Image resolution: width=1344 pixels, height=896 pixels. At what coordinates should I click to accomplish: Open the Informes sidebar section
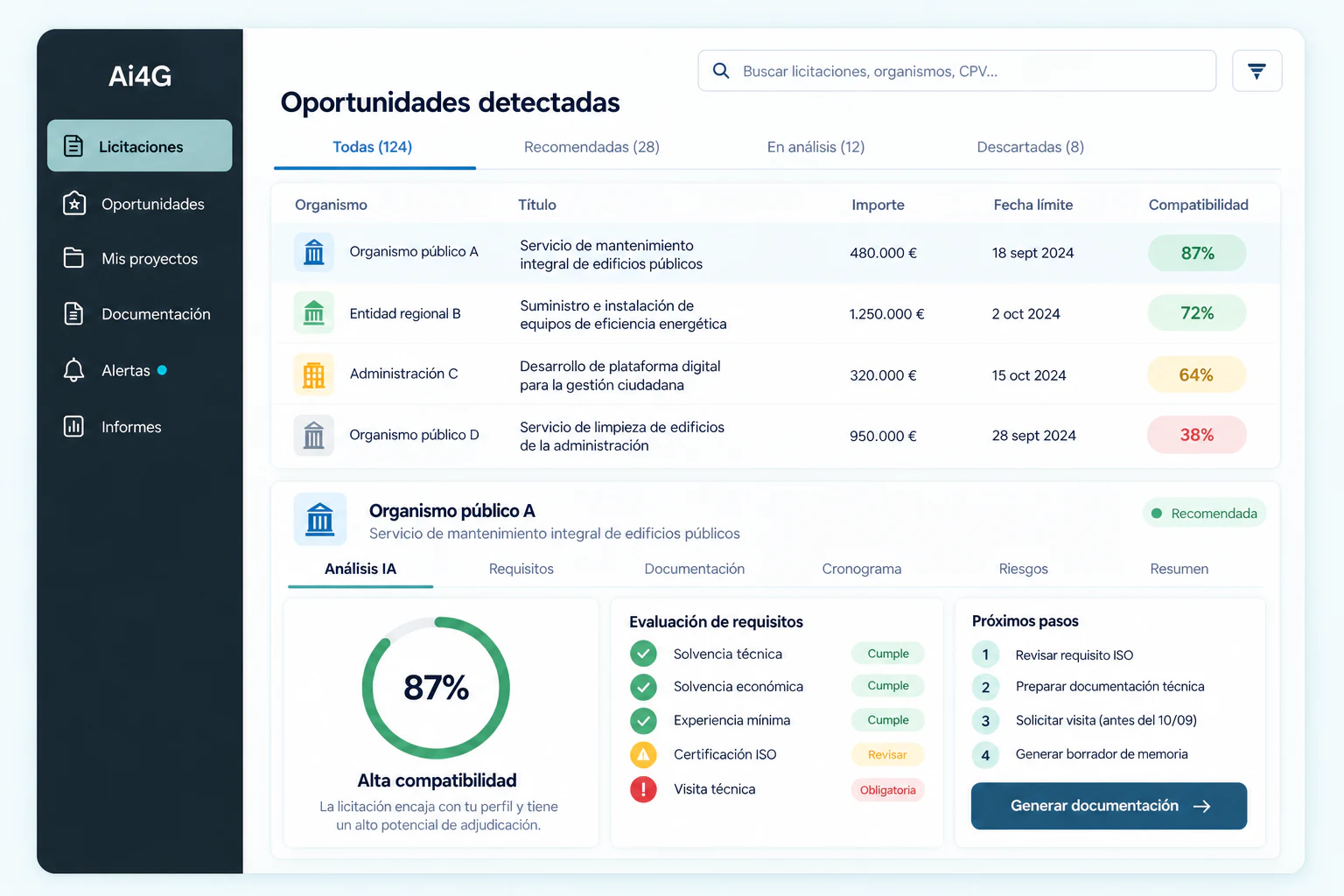pyautogui.click(x=140, y=426)
